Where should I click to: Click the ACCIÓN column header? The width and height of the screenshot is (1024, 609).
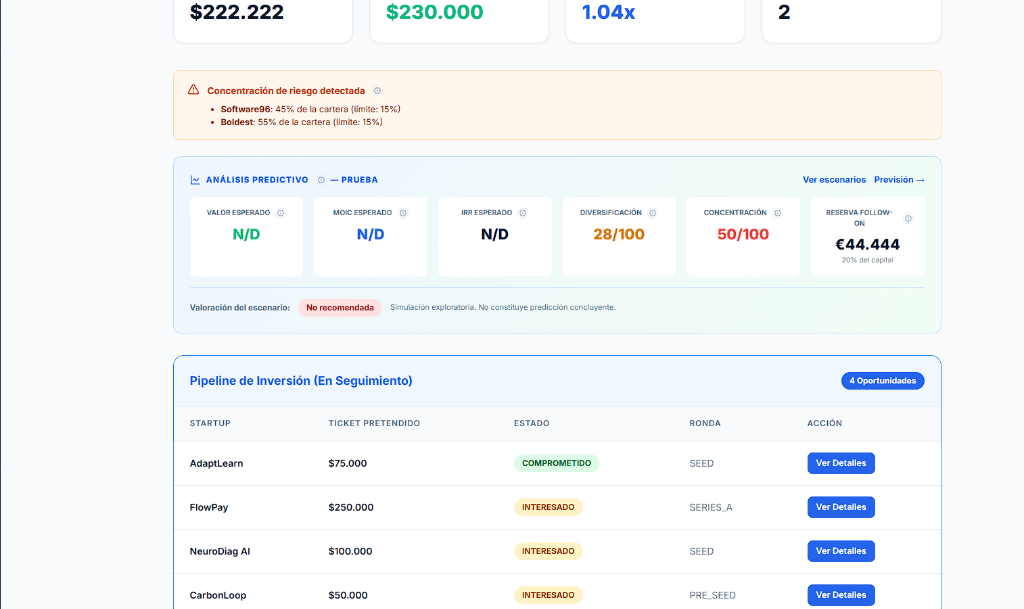point(825,423)
